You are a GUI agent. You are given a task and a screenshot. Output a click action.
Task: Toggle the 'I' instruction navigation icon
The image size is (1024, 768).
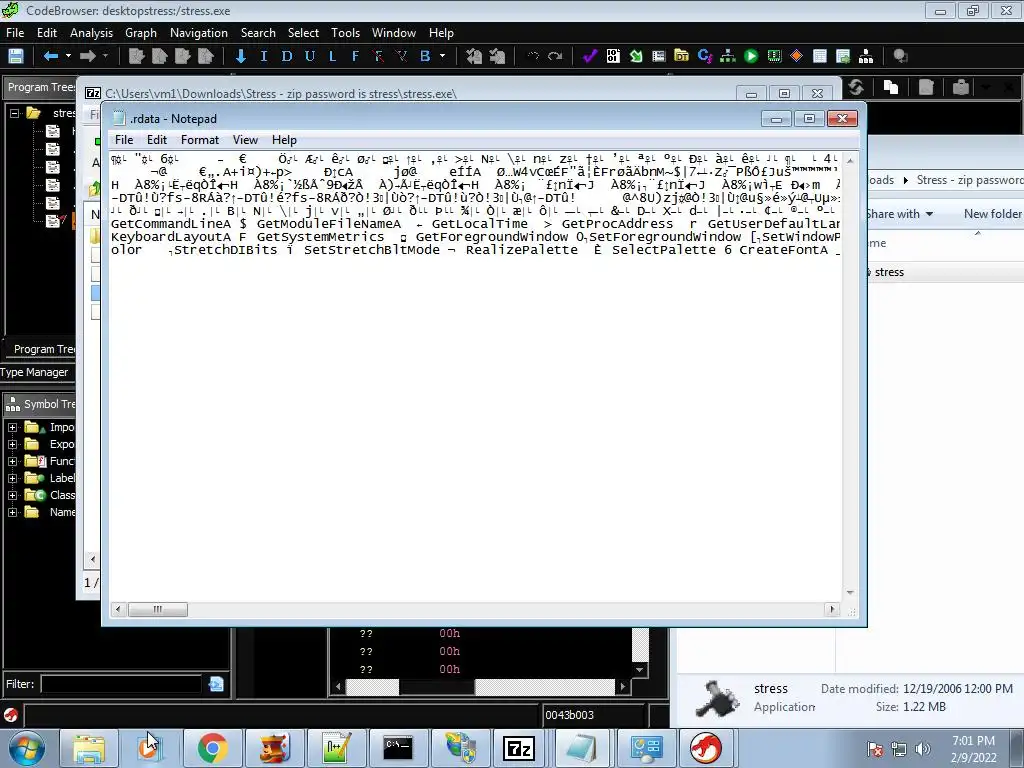(x=264, y=56)
